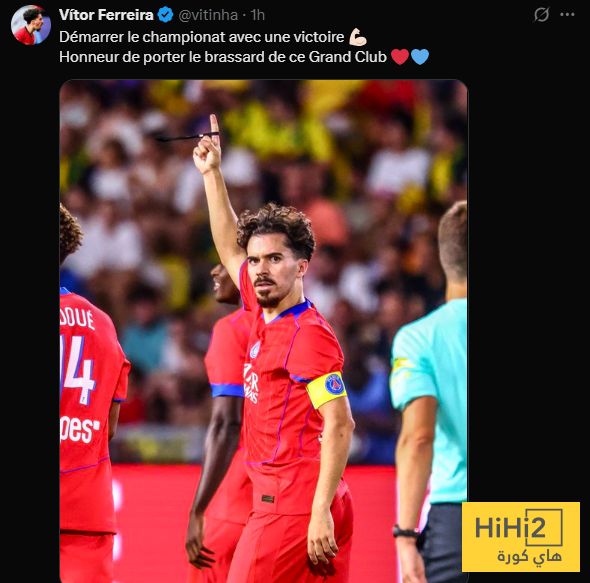Click the red heart emoji

400,57
